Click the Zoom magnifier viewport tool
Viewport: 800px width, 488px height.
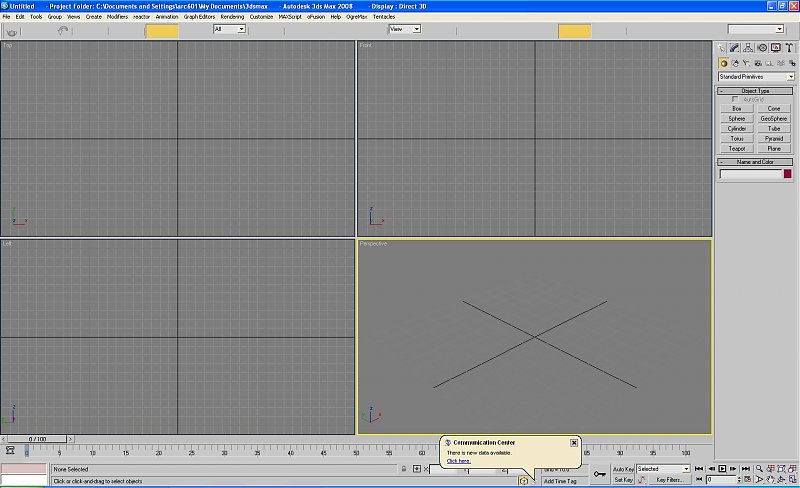[759, 469]
